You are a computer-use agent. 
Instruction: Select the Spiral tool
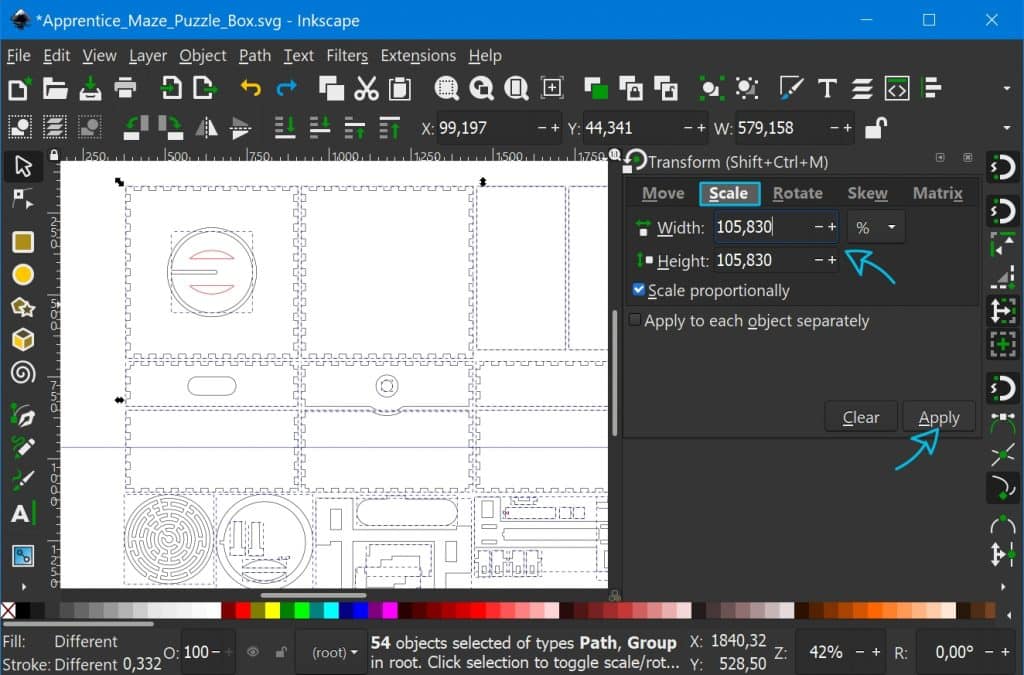(23, 373)
